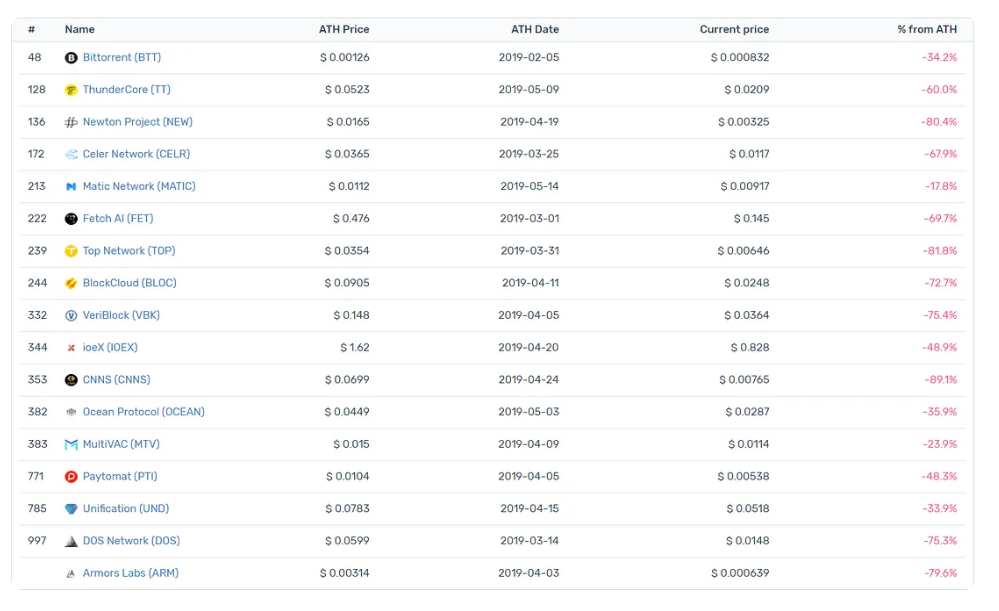The width and height of the screenshot is (999, 611).
Task: Select the -34.2% value for Bittorrent
Action: (939, 57)
